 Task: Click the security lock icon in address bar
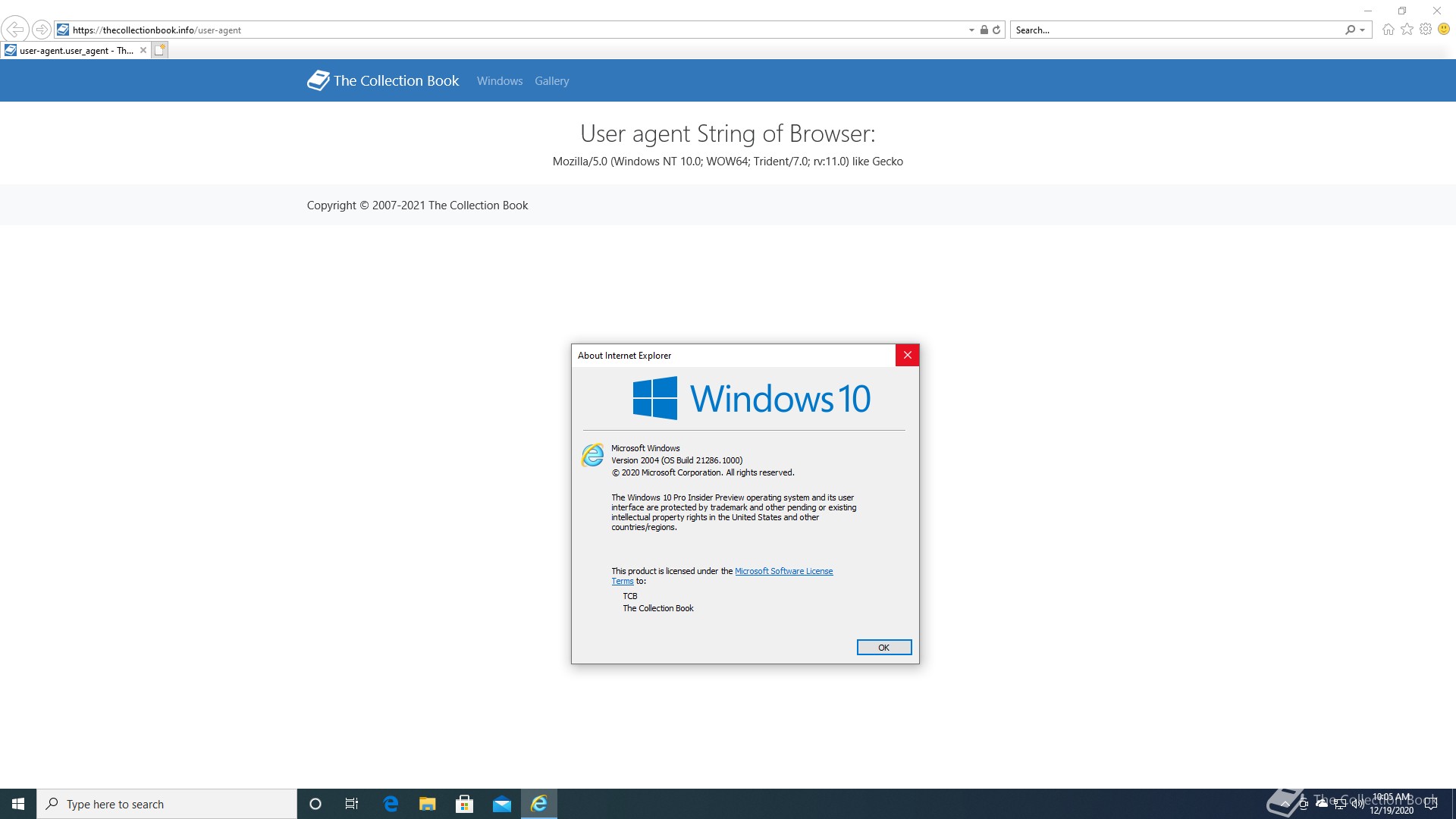coord(984,30)
